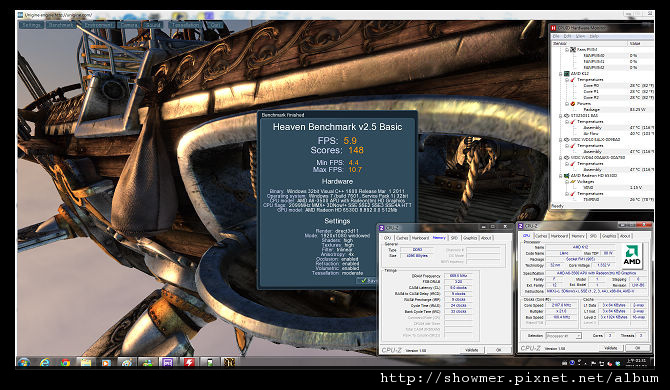Switch to the Mainboard tab in the left CPU-Z window
This screenshot has height=390, width=670.
pos(420,238)
